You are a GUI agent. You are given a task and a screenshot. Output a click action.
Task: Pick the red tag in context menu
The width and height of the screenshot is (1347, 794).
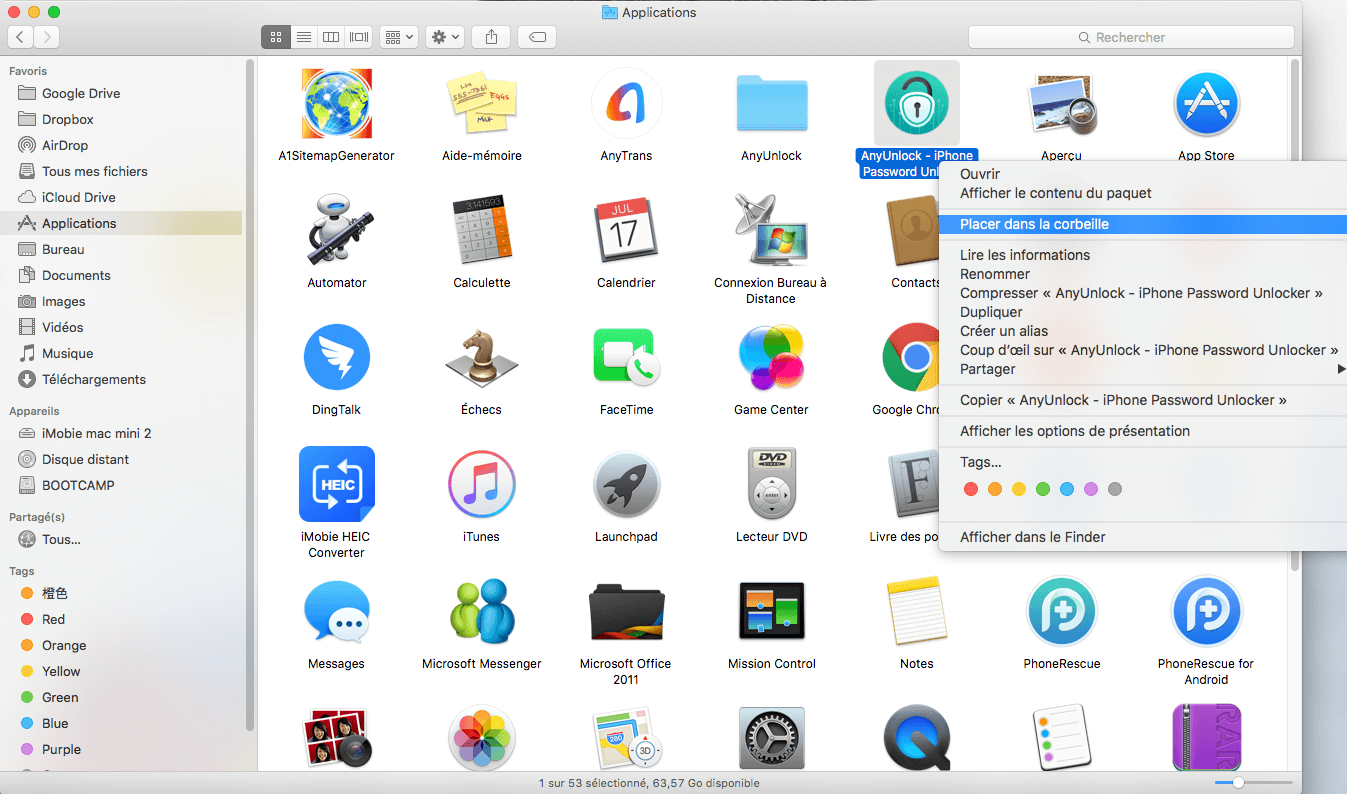click(x=970, y=489)
